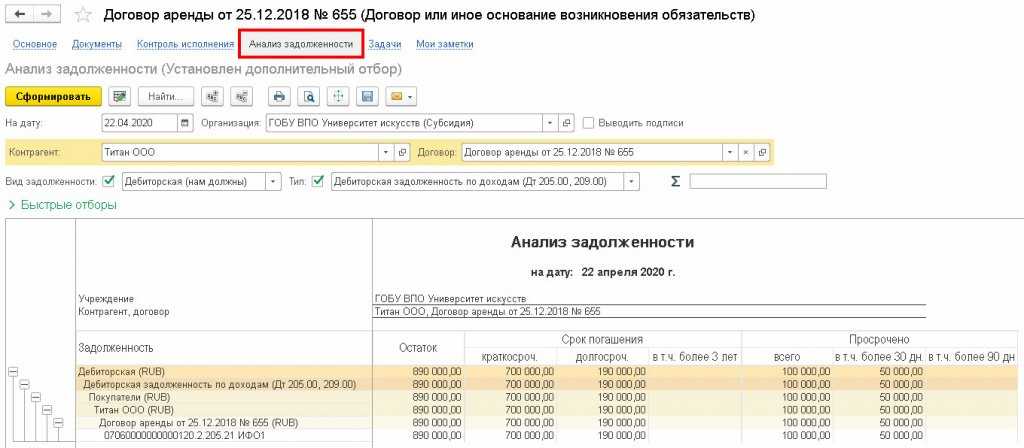
Task: Expand the Быстрые отборы section
Action: pyautogui.click(x=62, y=205)
